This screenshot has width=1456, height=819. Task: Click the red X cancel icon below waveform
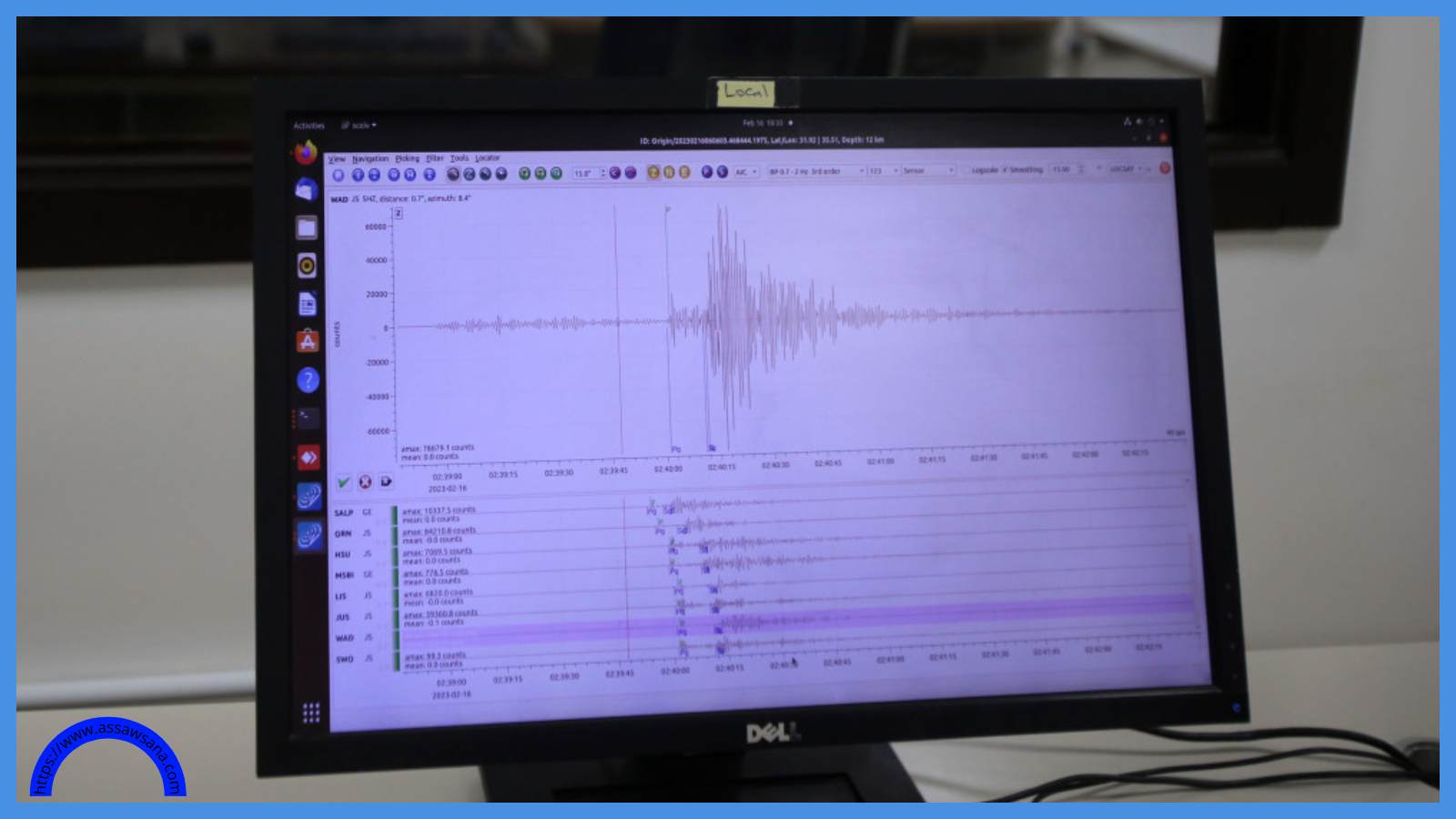[365, 481]
